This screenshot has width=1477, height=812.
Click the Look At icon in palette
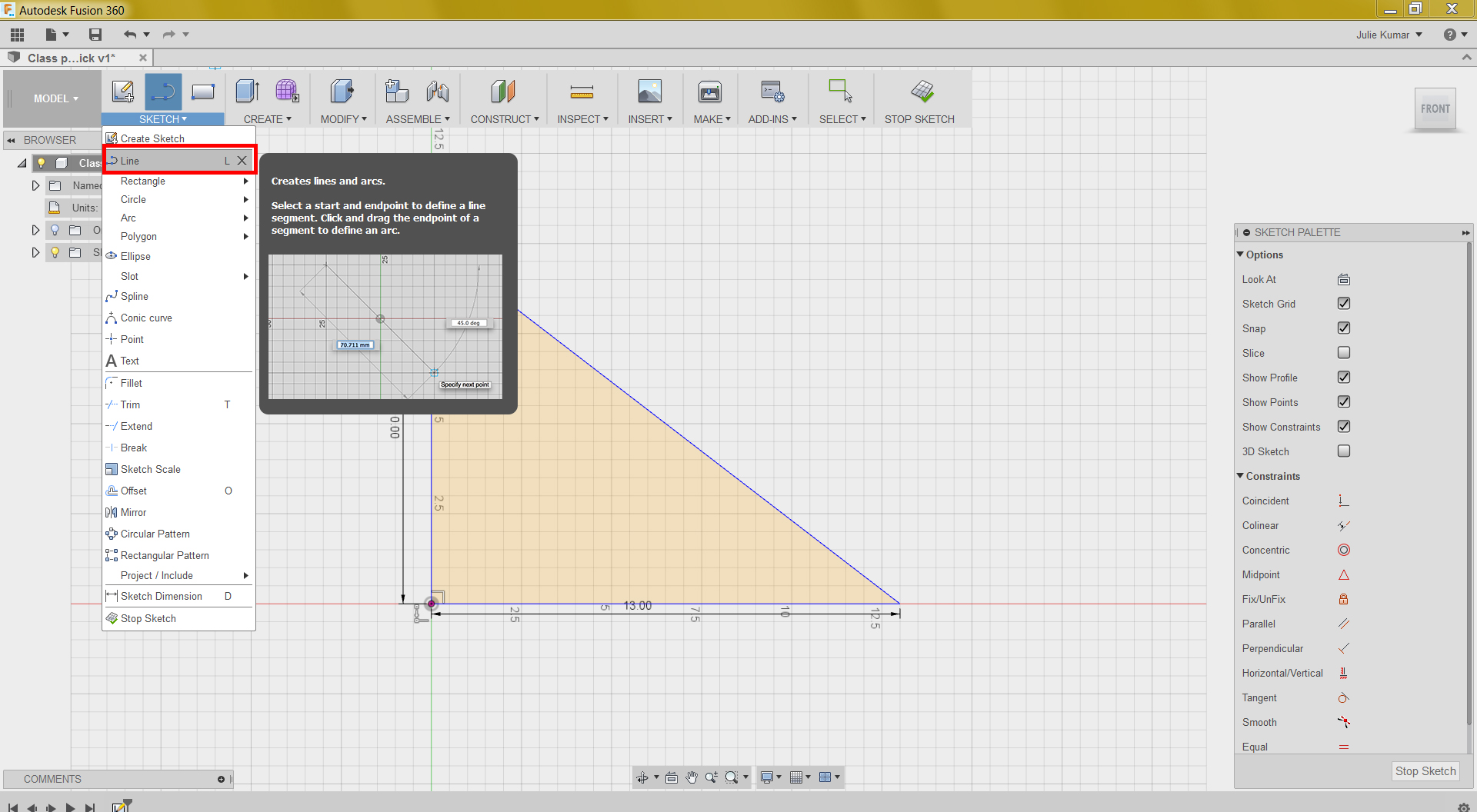coord(1343,279)
